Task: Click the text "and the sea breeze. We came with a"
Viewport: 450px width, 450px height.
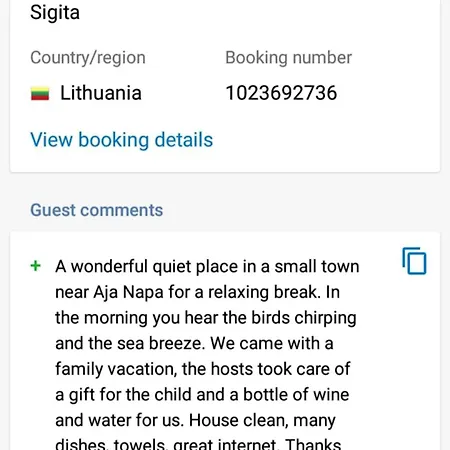Action: [194, 343]
